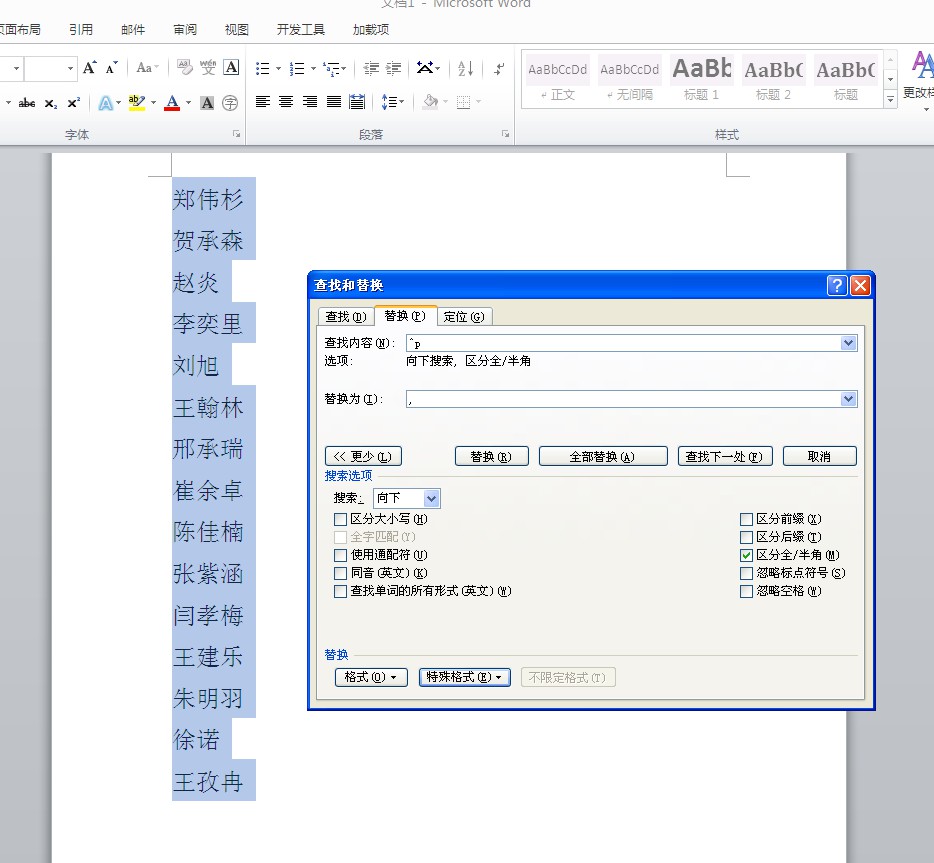Screen dimensions: 934x863
Task: Decrease paragraph indent
Action: tap(371, 68)
